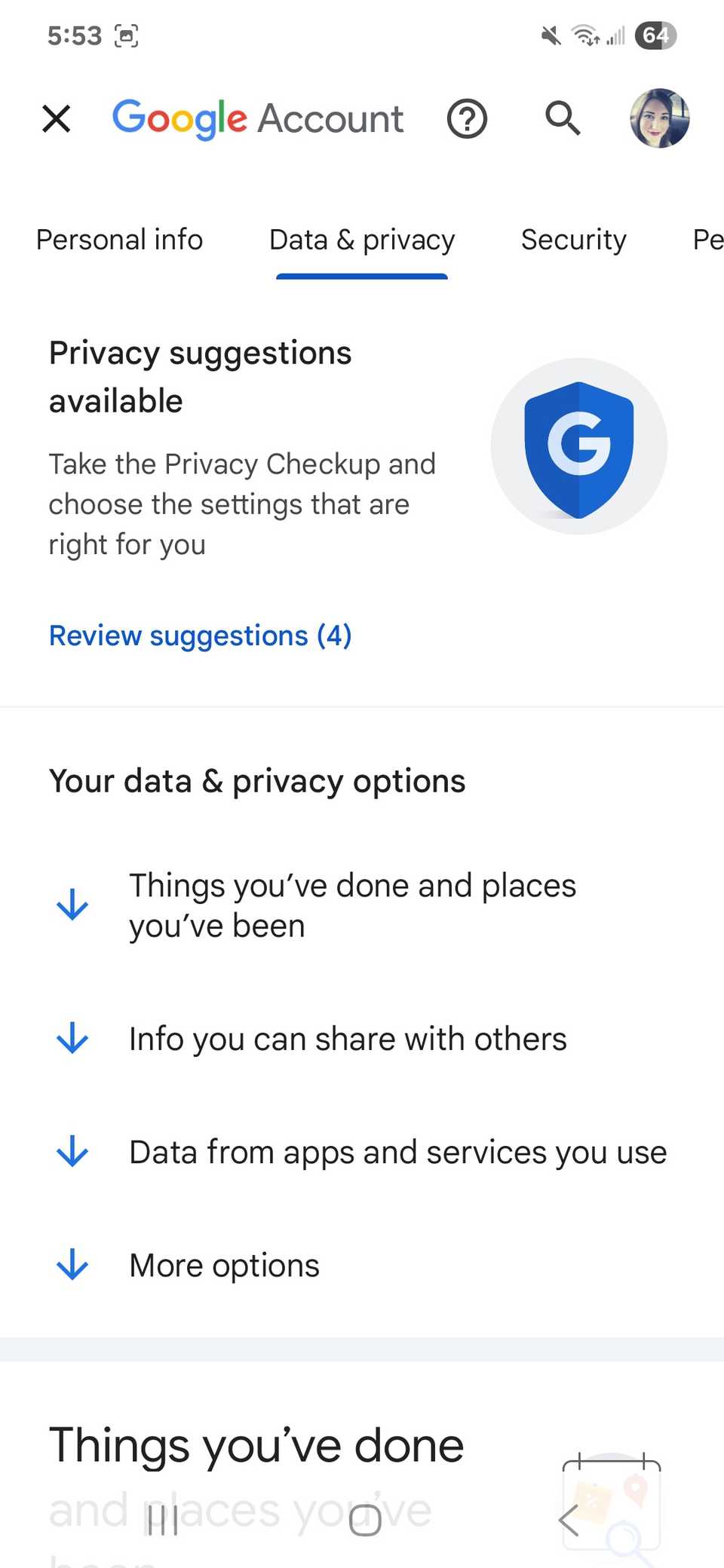The height and width of the screenshot is (1568, 724).
Task: Select the Data & privacy tab
Action: click(362, 240)
